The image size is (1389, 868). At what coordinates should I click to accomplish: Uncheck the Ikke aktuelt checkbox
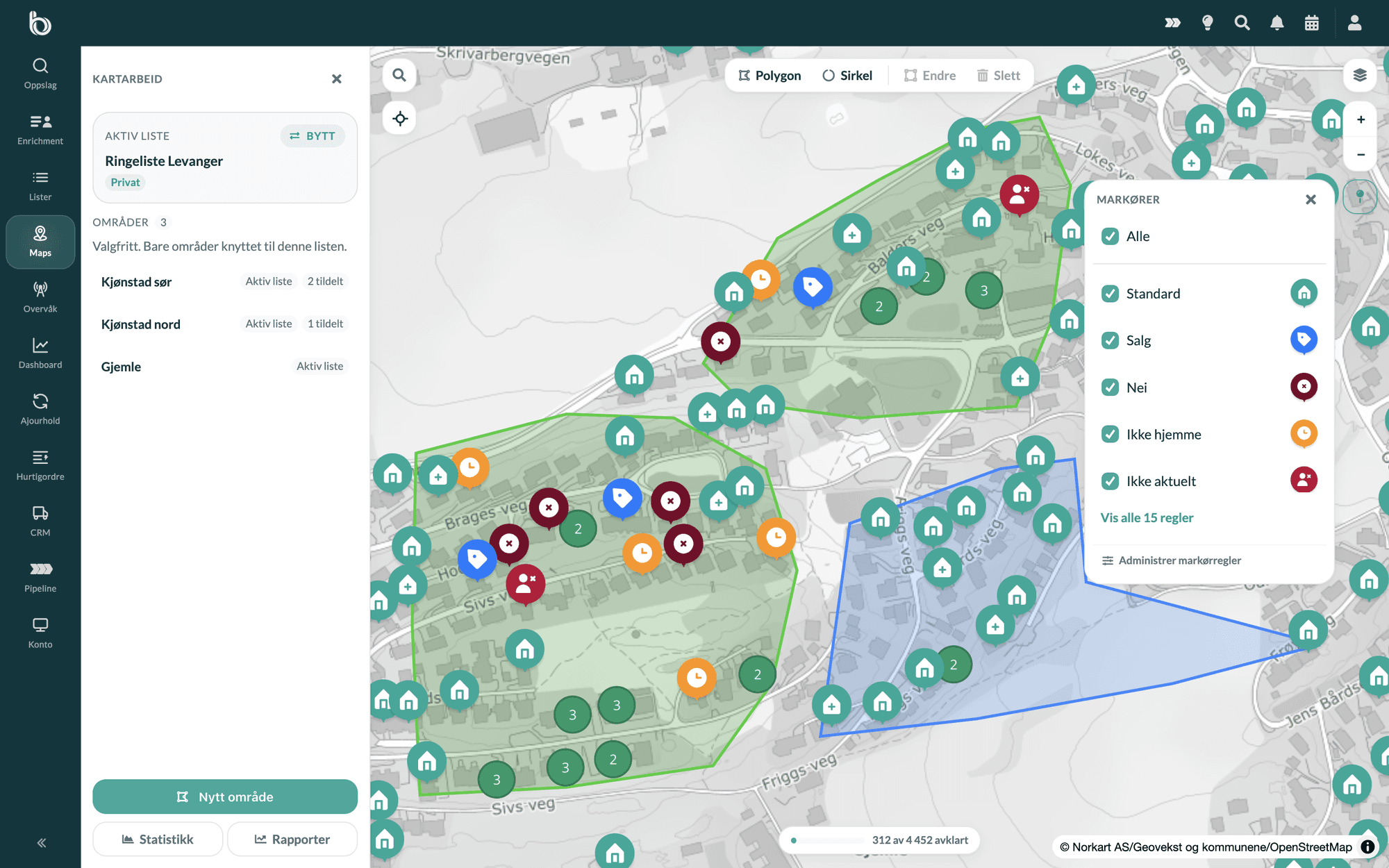click(x=1110, y=481)
